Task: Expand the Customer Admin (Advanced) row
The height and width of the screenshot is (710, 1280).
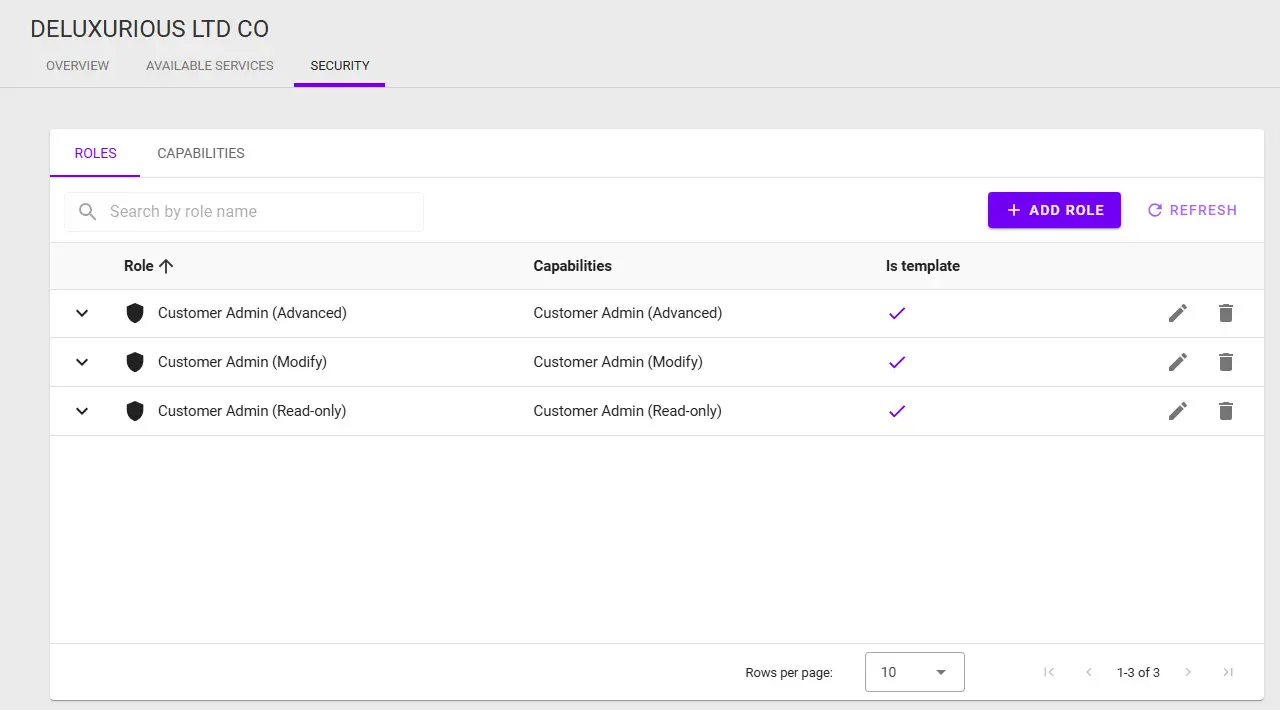Action: tap(82, 313)
